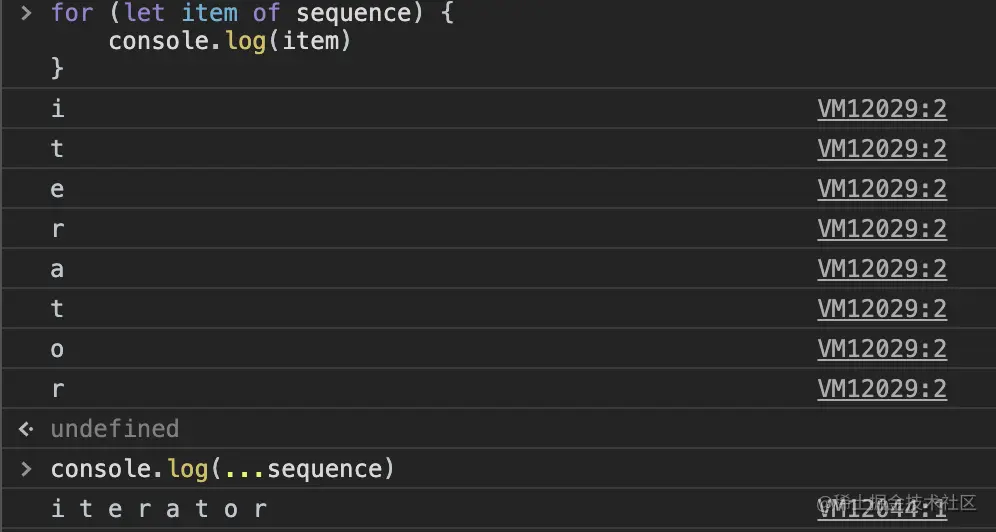Click the logged "a" output row text
This screenshot has height=532, width=996.
57,269
